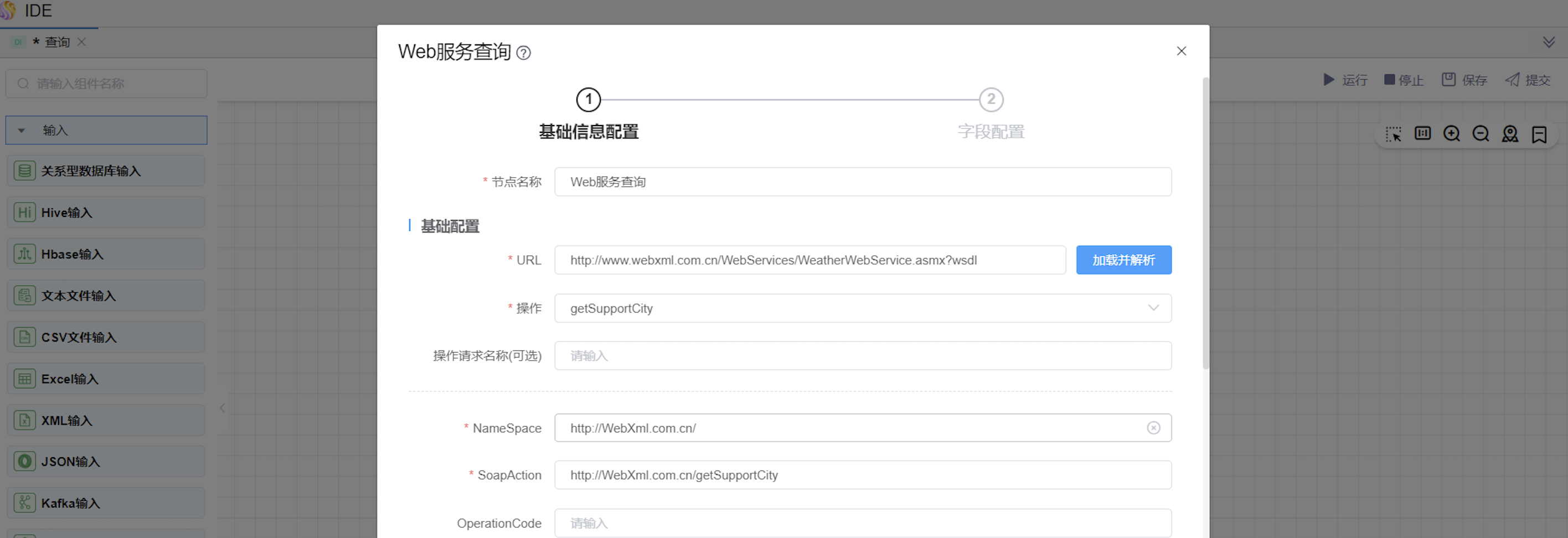Click the step 1 基础信息配置 circle

click(x=588, y=100)
